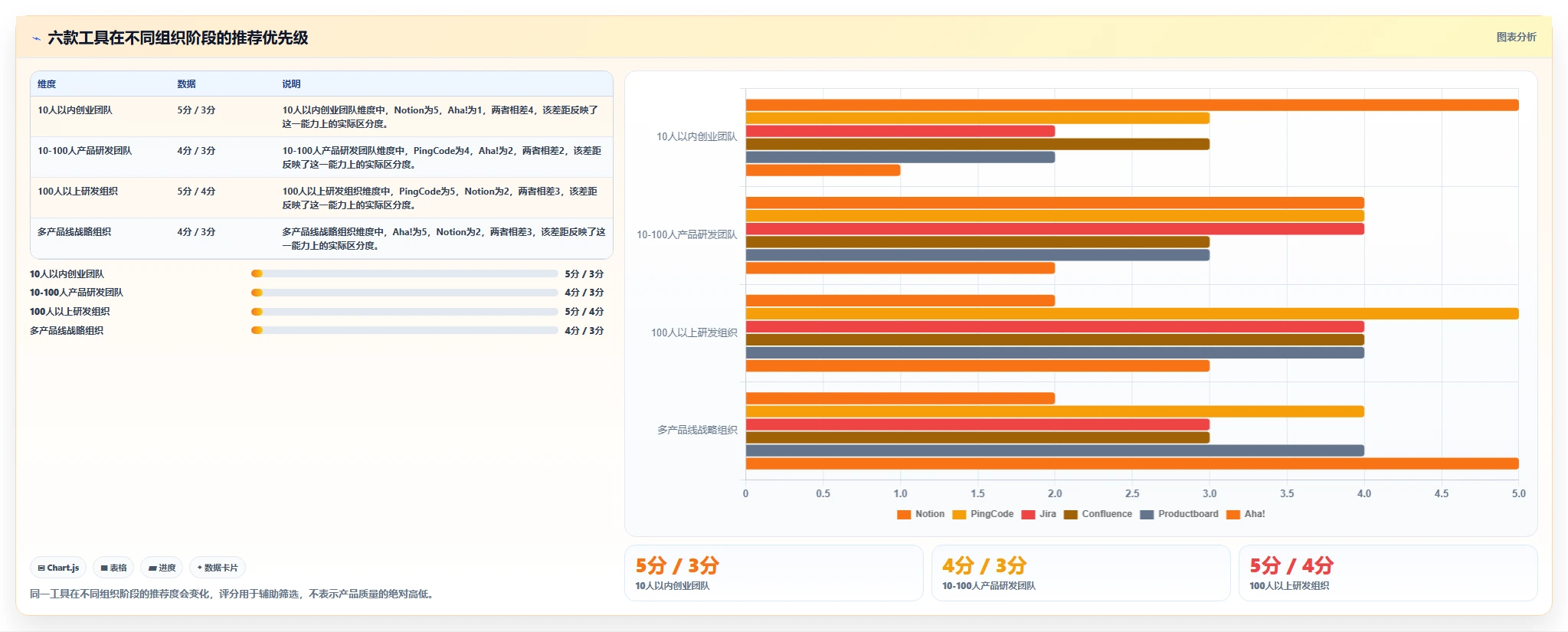Click the Confluence bar in the 10-100人产品研发团队 group
The image size is (1568, 632).
tap(977, 242)
